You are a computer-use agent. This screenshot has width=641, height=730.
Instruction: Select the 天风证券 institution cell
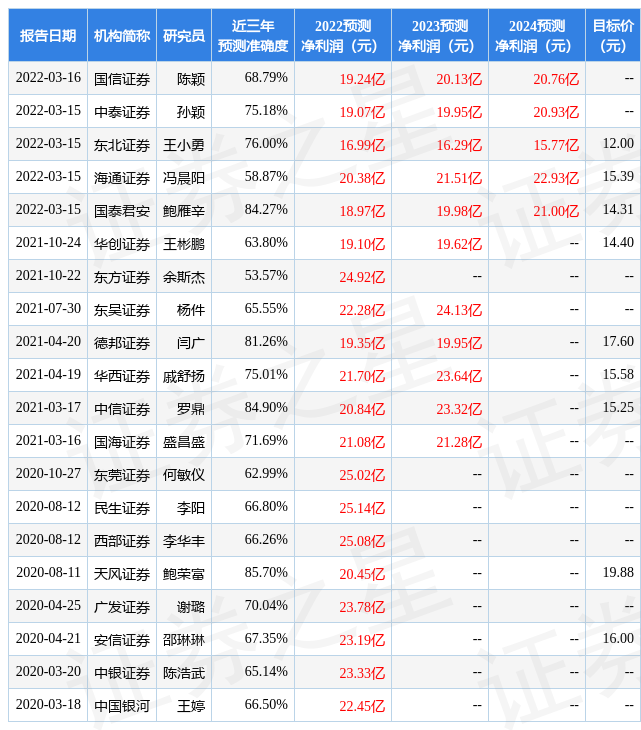[x=122, y=574]
